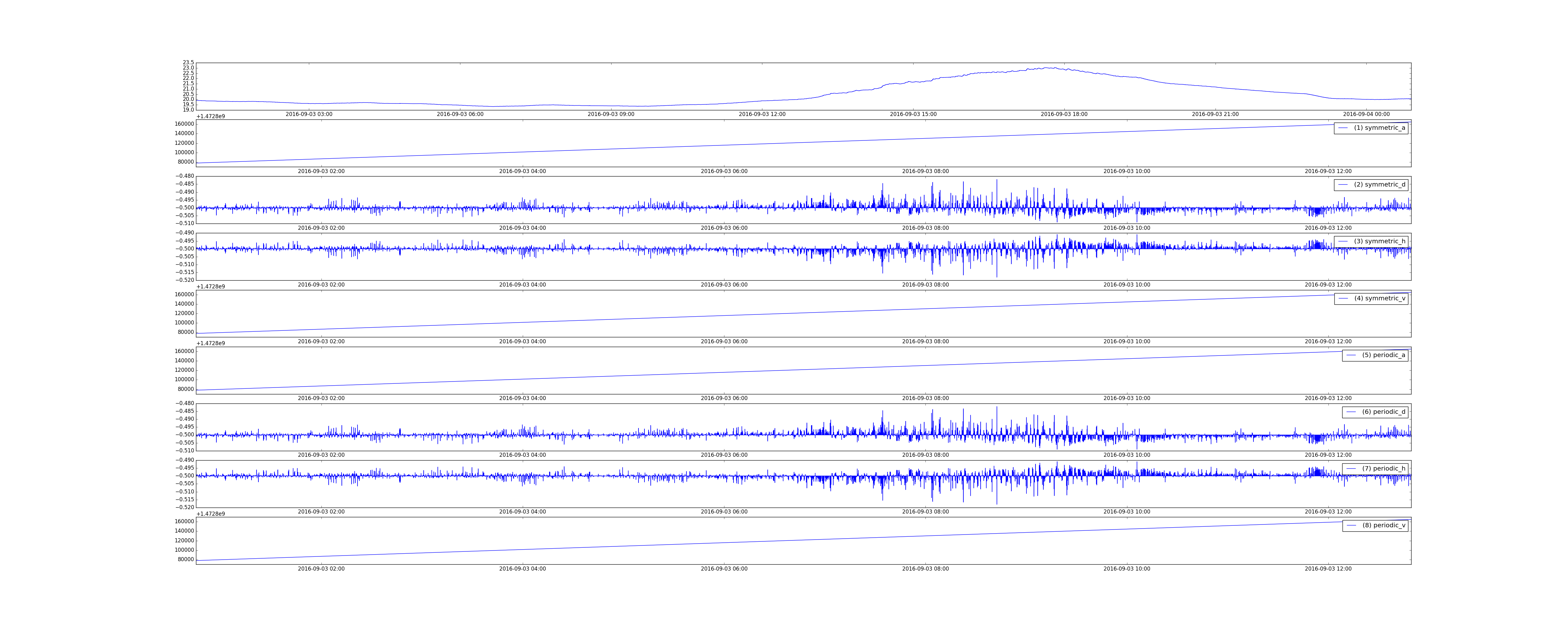Click the (7) periodic_h legend entry

point(1383,469)
